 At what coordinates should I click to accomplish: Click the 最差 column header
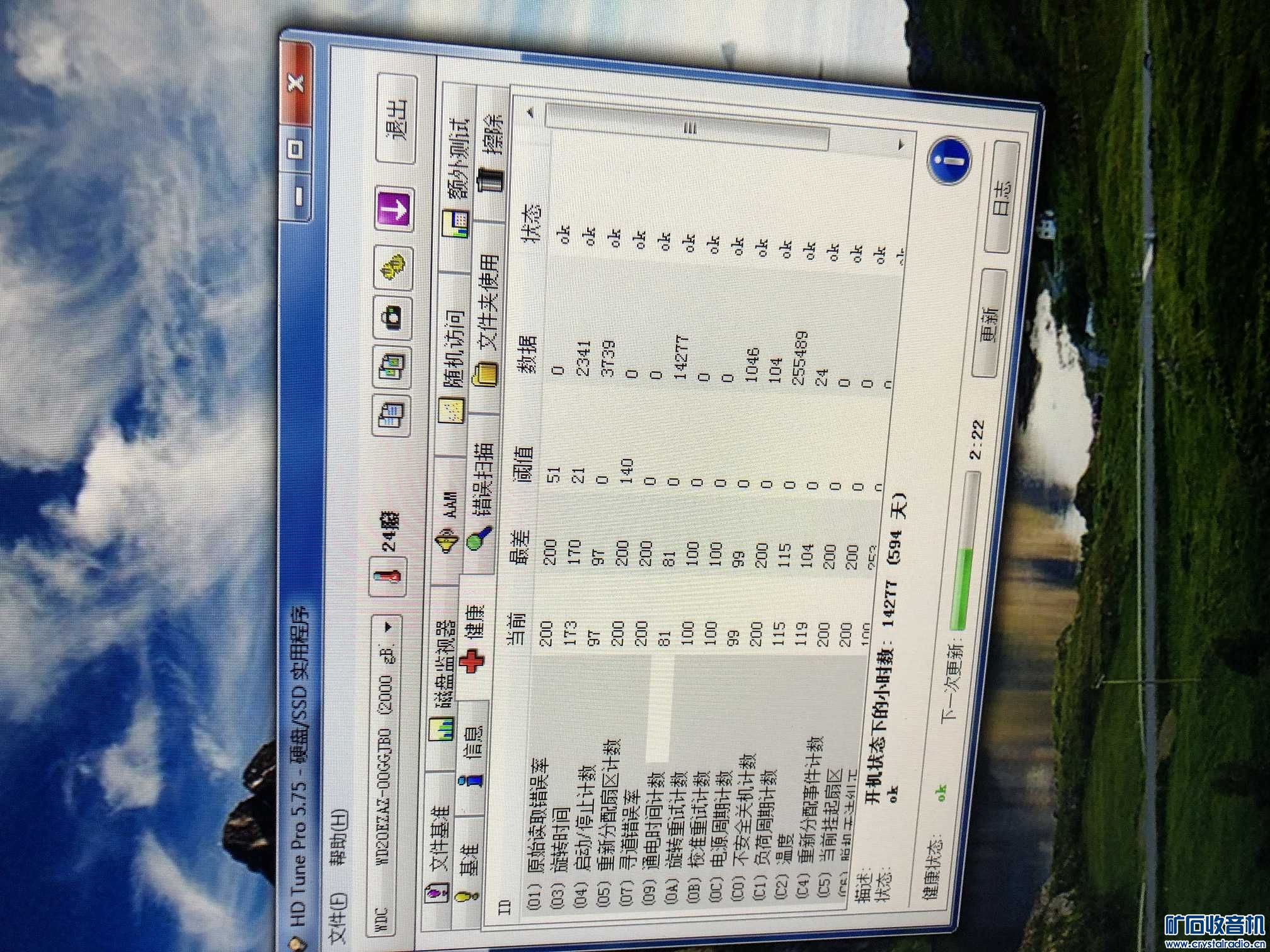[522, 547]
